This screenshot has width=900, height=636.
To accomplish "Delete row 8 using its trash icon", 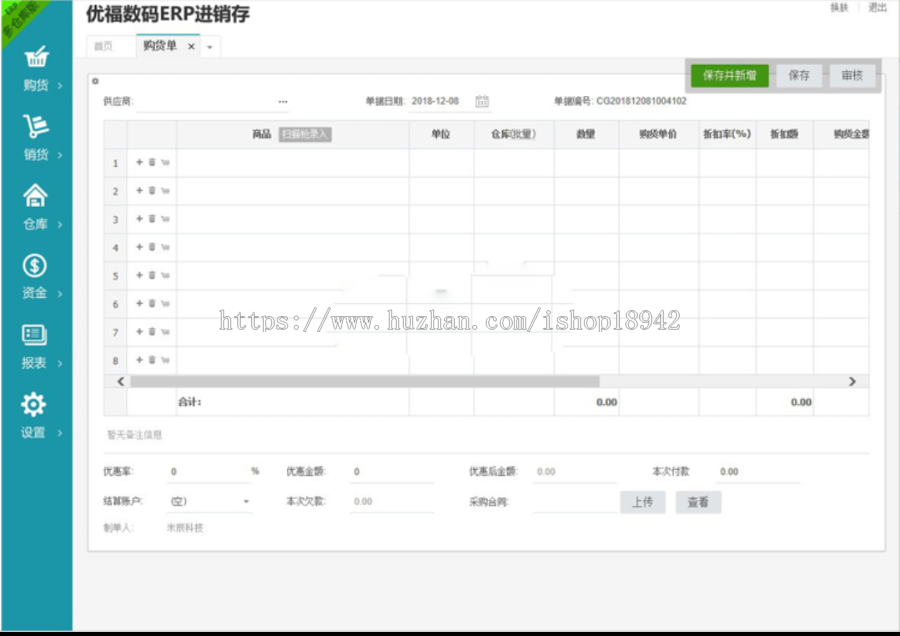I will [x=152, y=359].
